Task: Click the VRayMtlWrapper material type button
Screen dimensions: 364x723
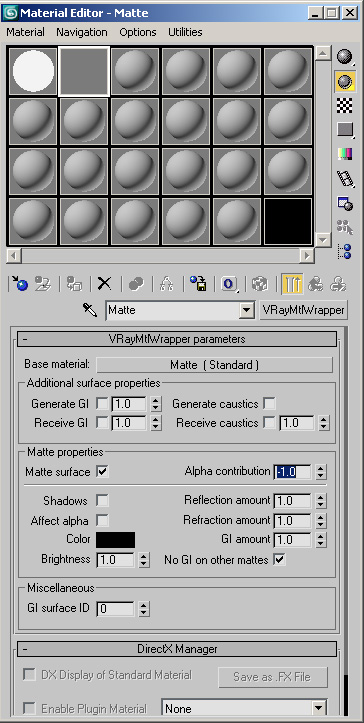Action: tap(304, 310)
